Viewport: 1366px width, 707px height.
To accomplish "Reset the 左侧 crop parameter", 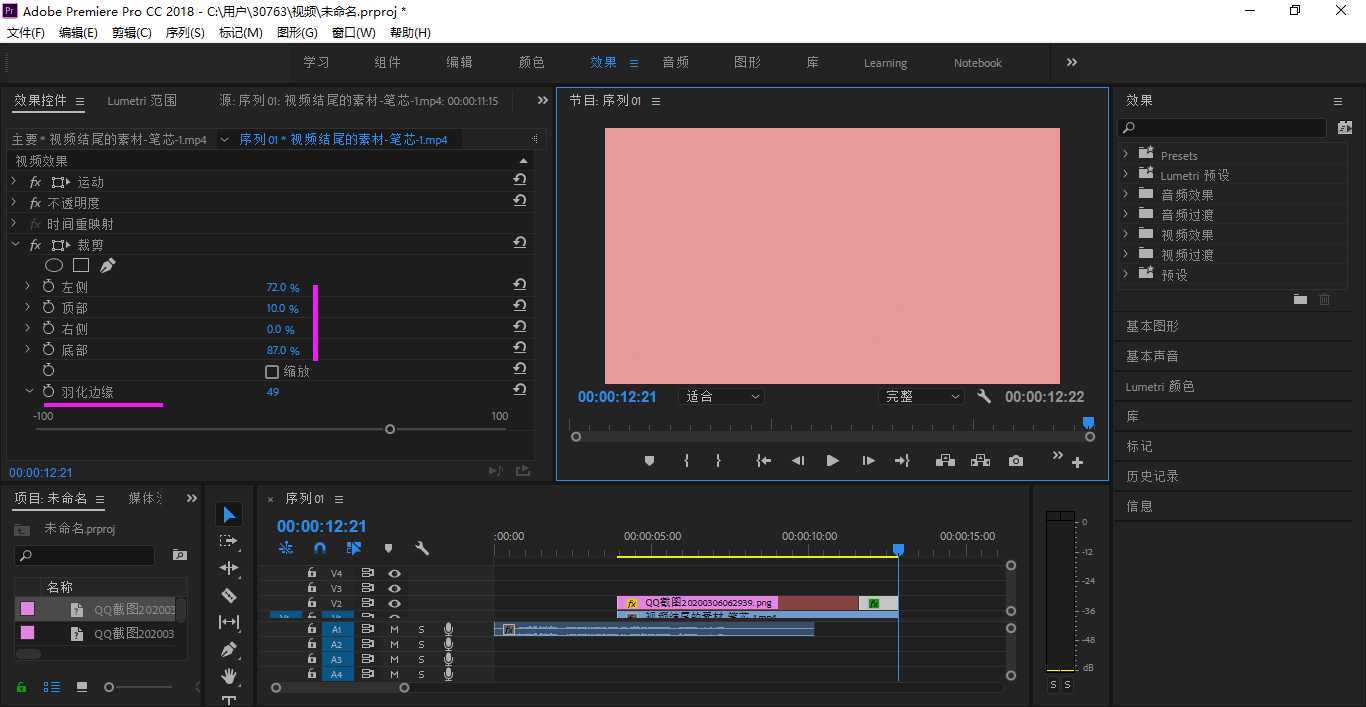I will tap(520, 286).
